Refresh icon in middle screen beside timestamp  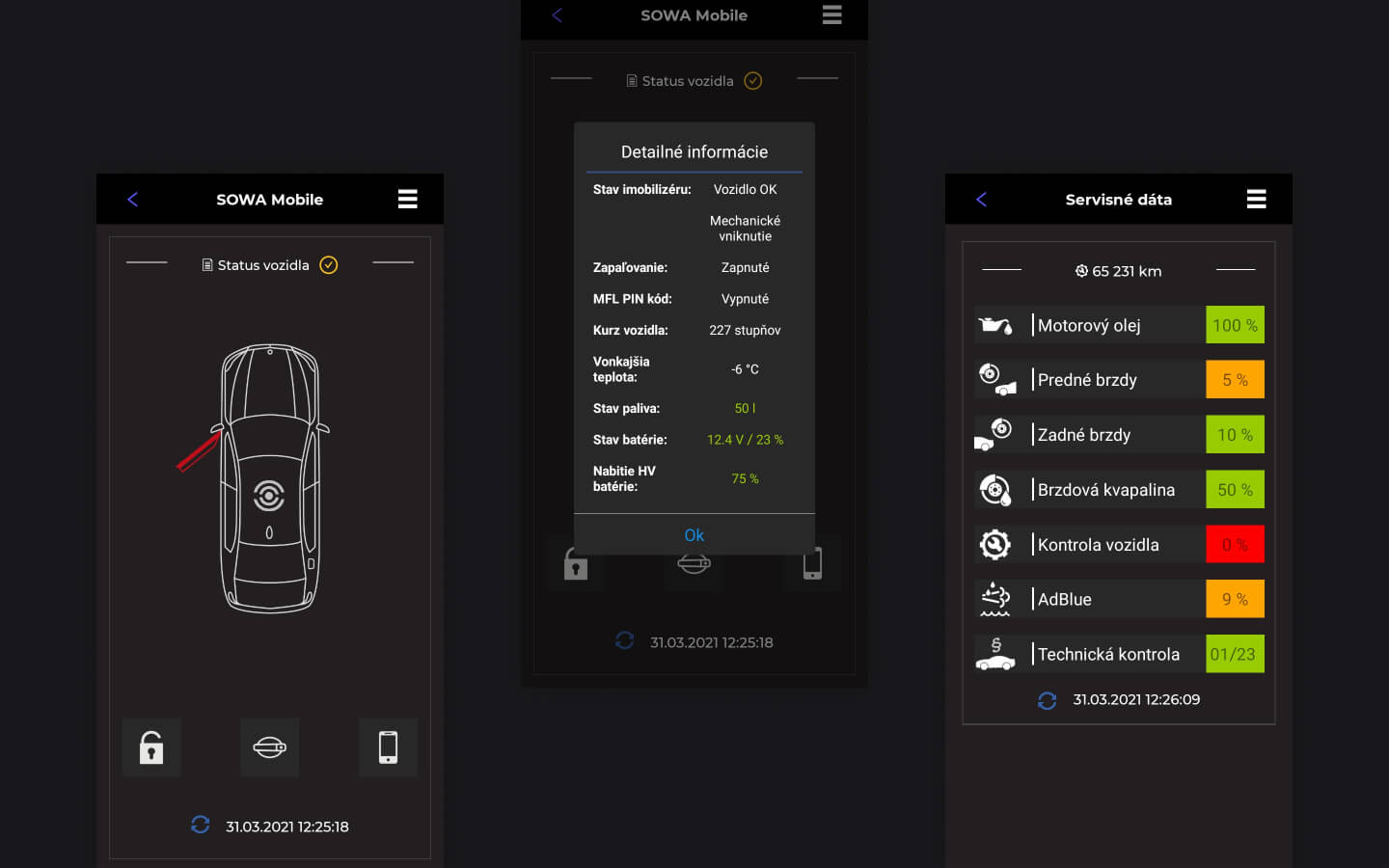tap(625, 641)
